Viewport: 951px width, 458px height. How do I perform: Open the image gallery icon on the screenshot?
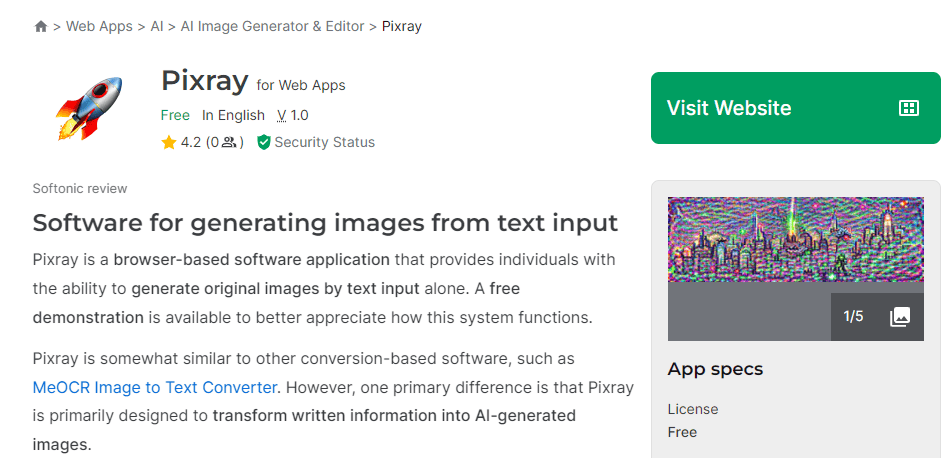[900, 317]
